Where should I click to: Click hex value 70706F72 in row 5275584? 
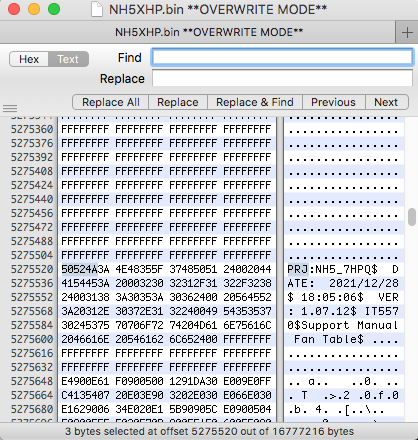(139, 325)
